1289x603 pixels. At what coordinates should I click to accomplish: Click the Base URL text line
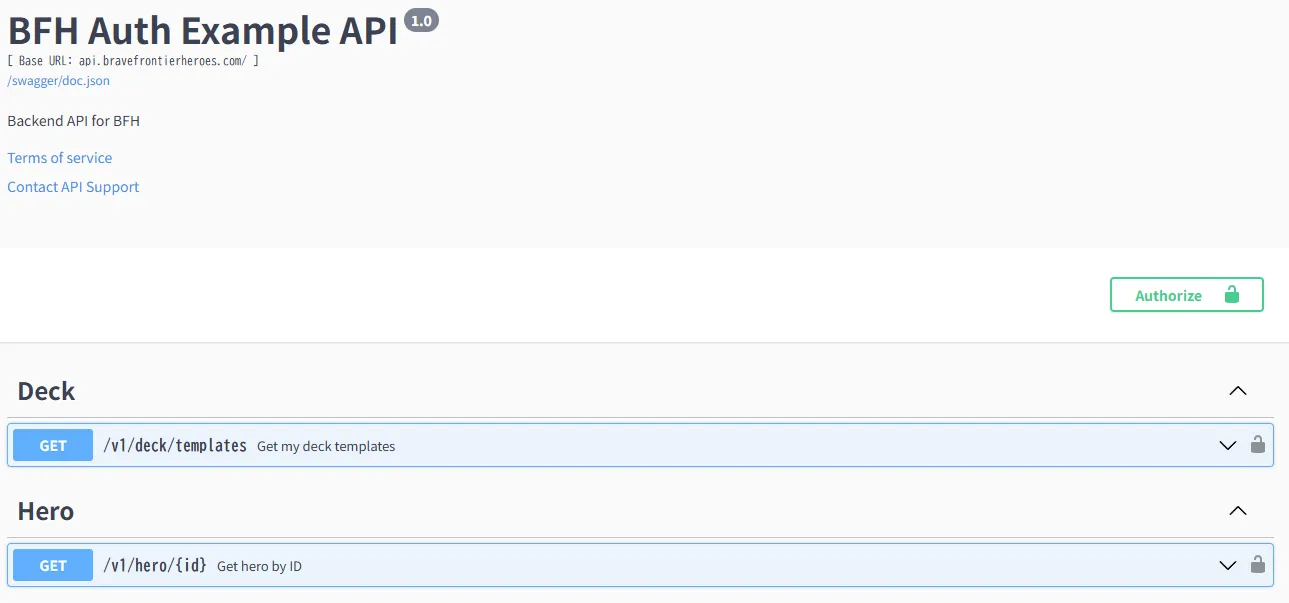point(133,61)
